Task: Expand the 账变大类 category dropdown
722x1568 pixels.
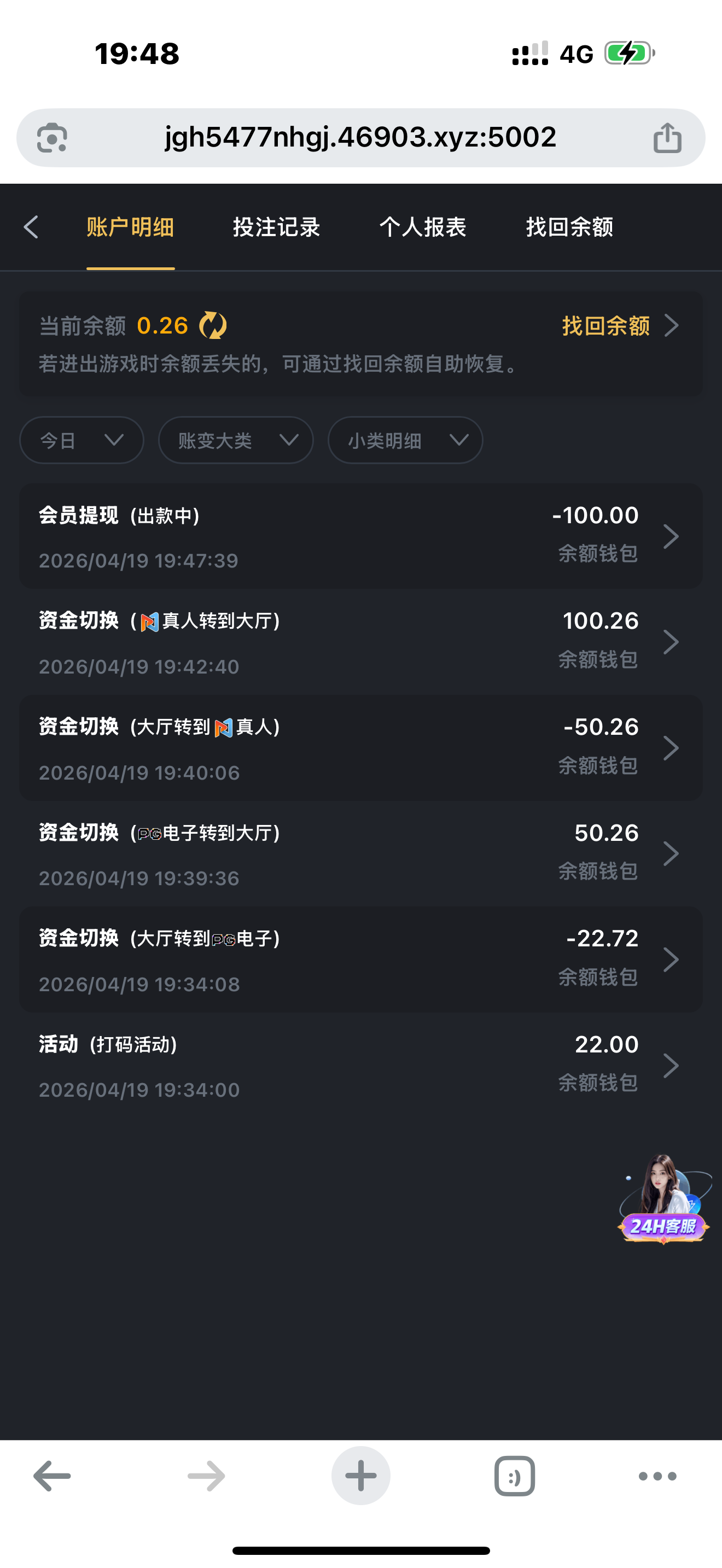Action: point(236,440)
